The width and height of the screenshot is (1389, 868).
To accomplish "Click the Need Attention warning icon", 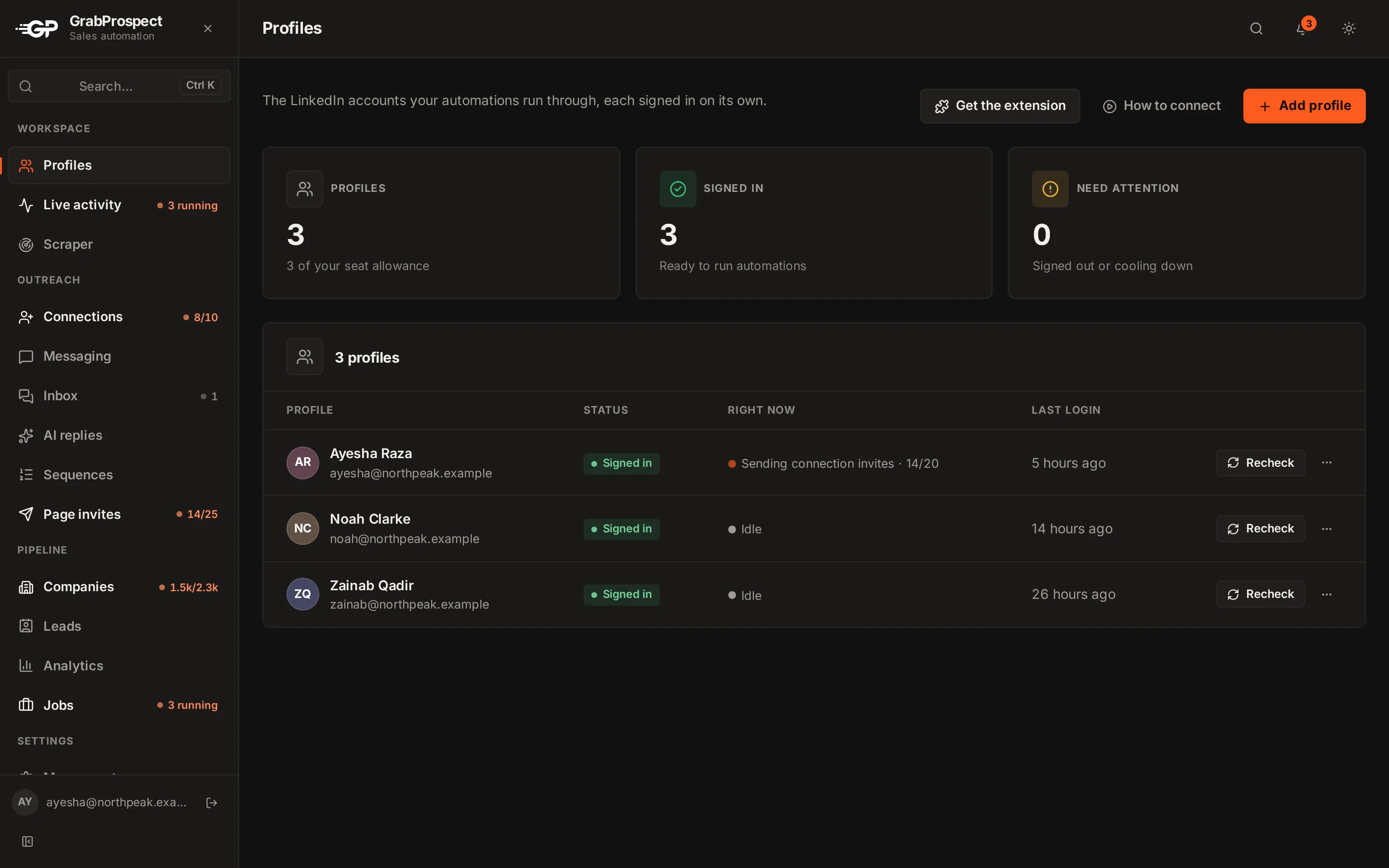I will 1050,189.
